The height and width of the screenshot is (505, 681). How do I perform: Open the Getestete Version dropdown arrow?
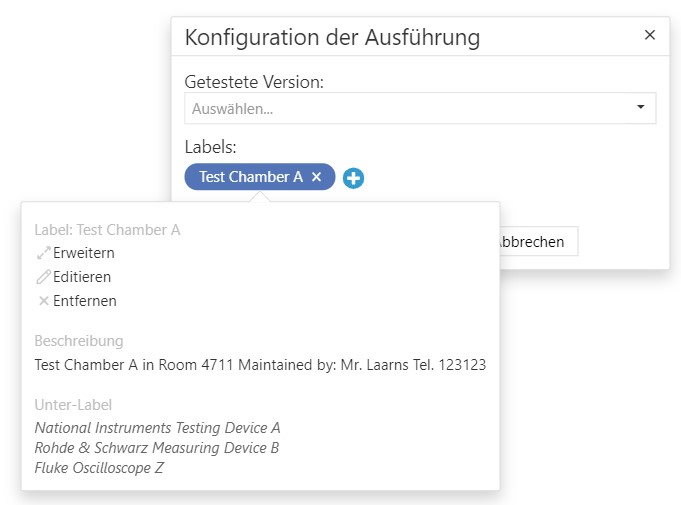(640, 108)
